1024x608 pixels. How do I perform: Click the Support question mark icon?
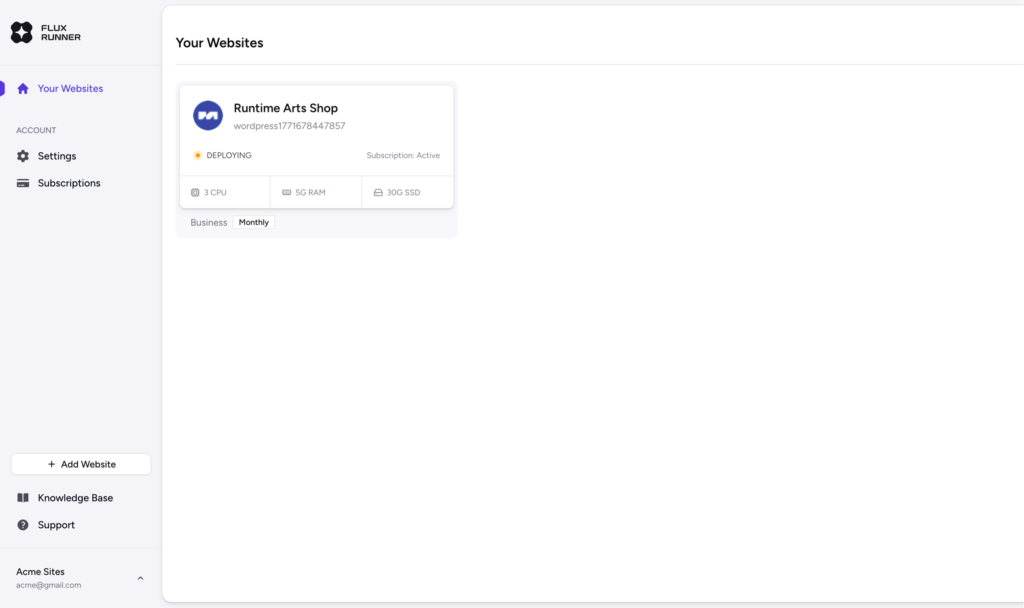click(23, 525)
